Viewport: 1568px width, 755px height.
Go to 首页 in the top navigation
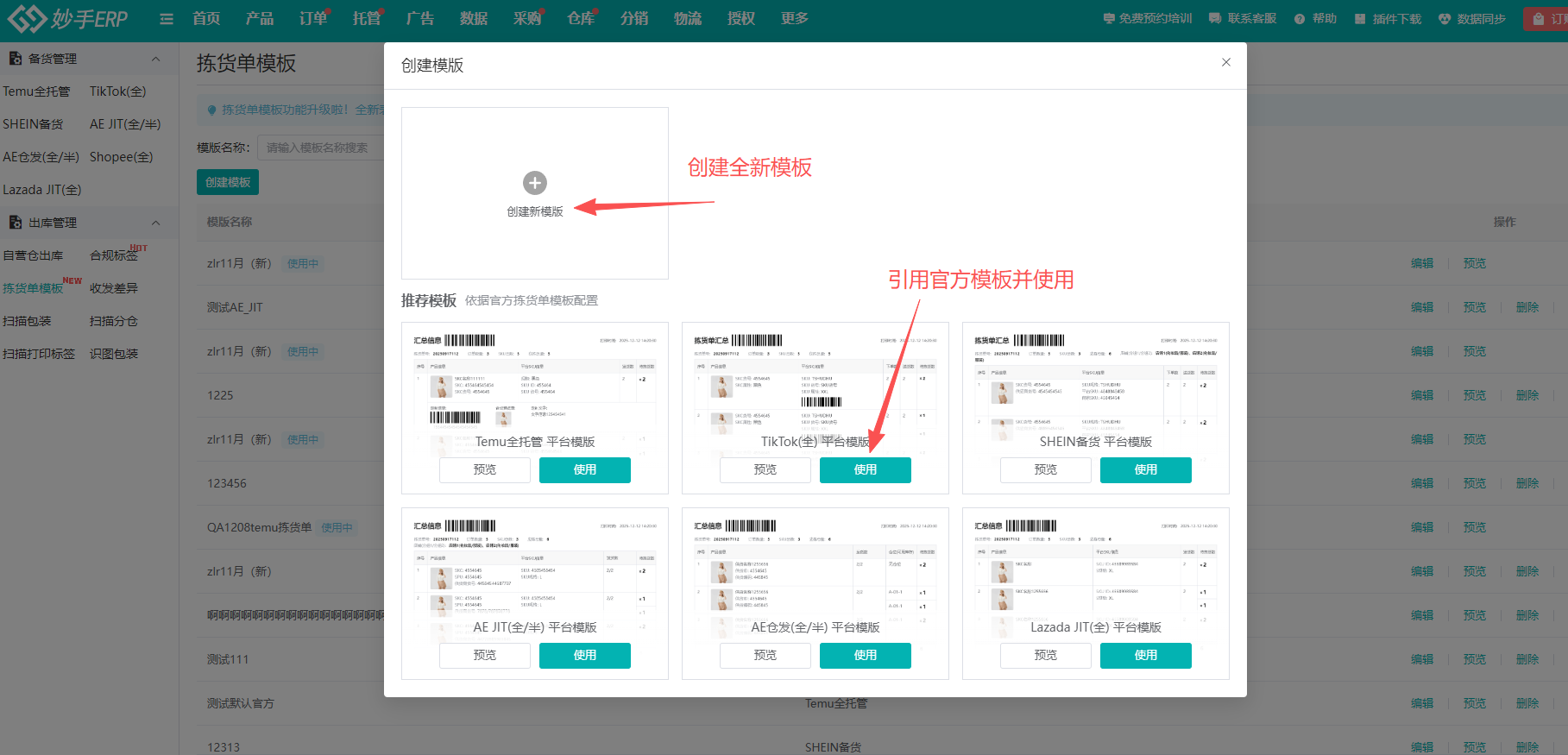point(206,18)
